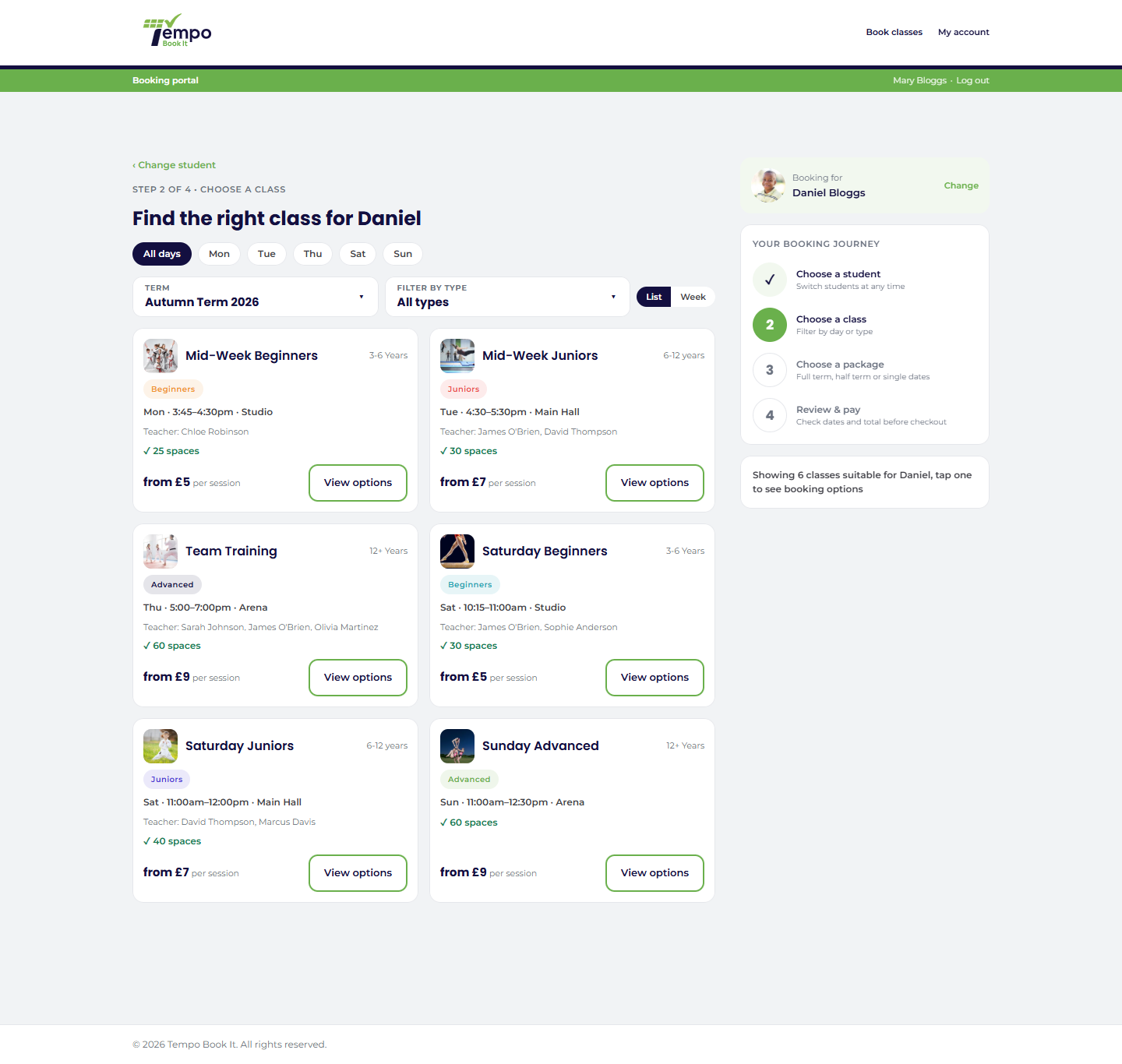View options for Sunday Advanced
The image size is (1122, 1064).
coord(654,873)
